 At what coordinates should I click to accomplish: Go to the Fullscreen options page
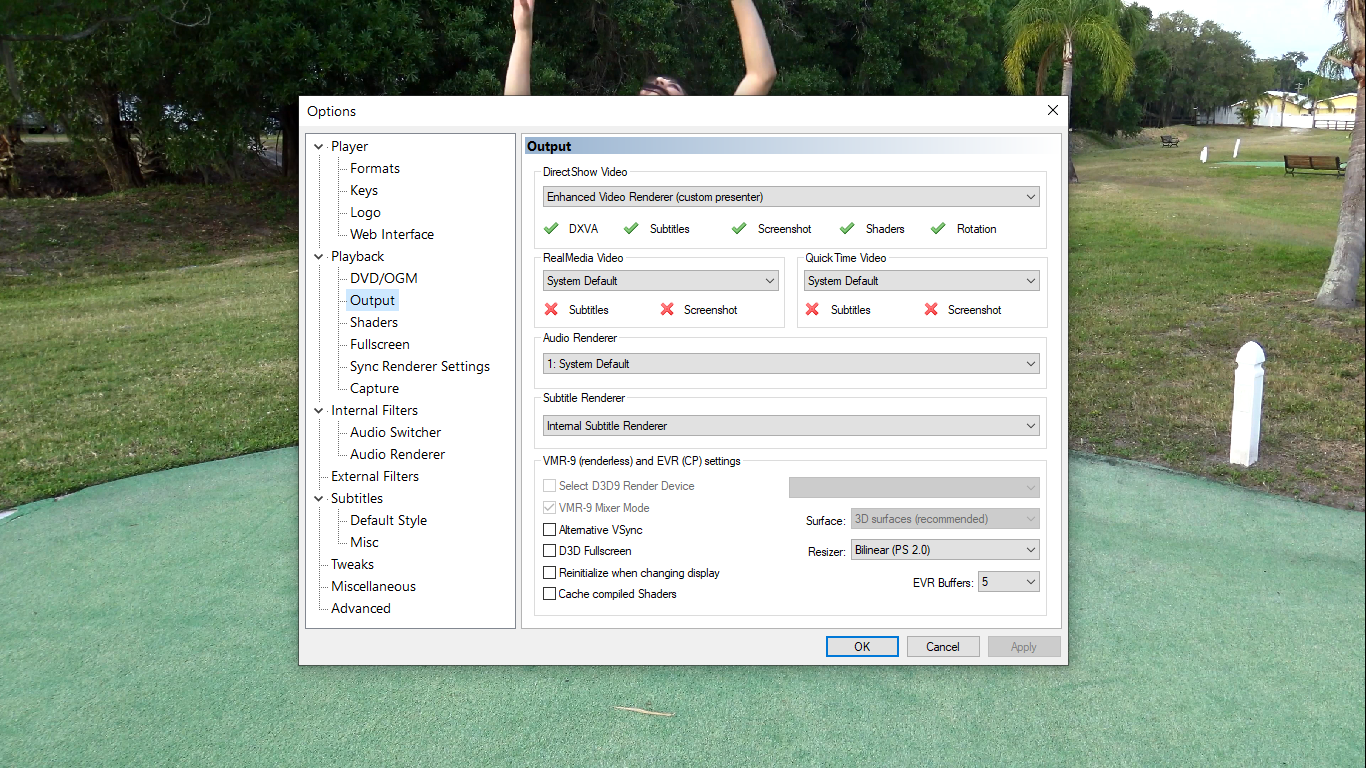tap(380, 344)
